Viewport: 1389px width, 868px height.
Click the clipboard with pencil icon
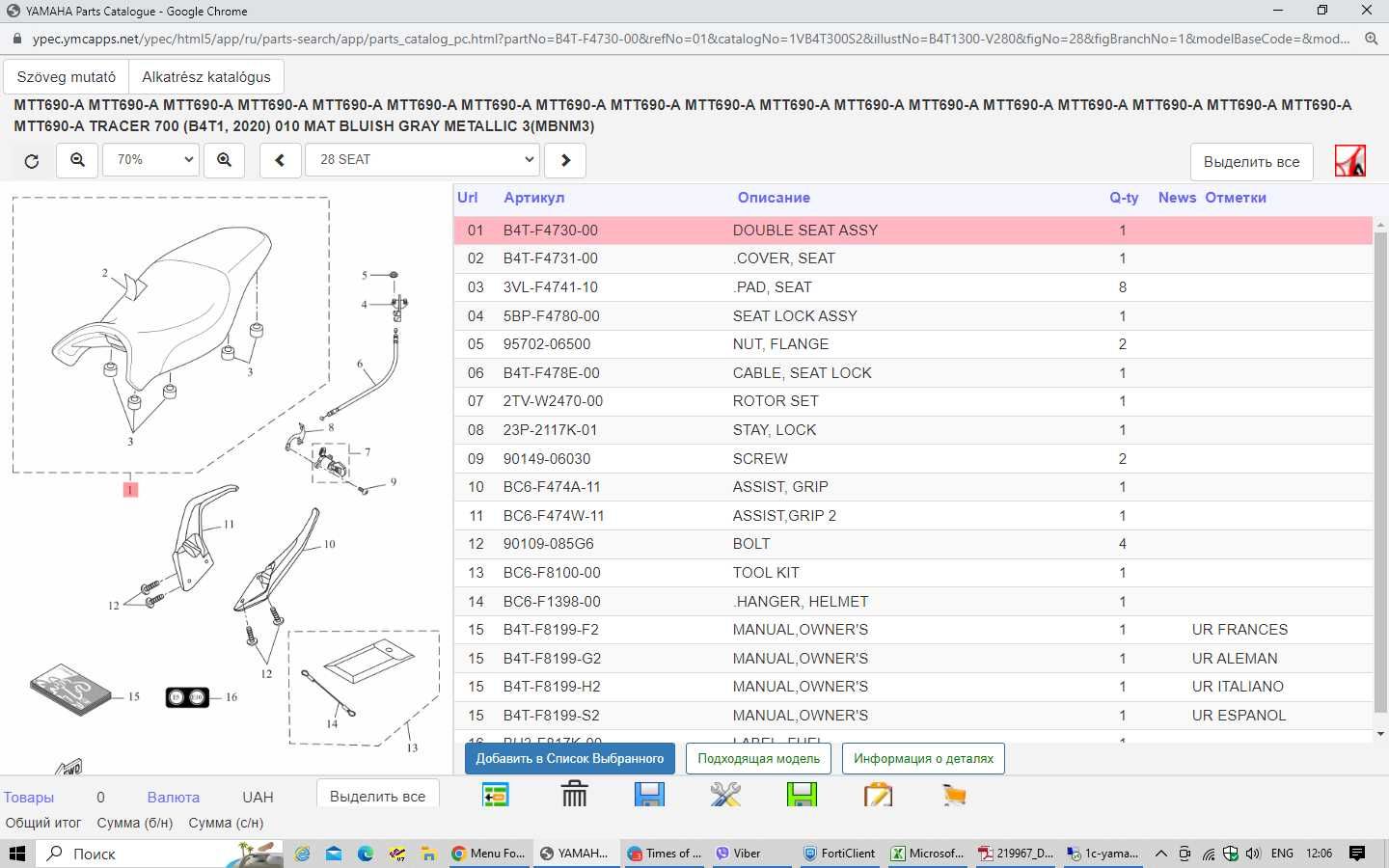(879, 795)
